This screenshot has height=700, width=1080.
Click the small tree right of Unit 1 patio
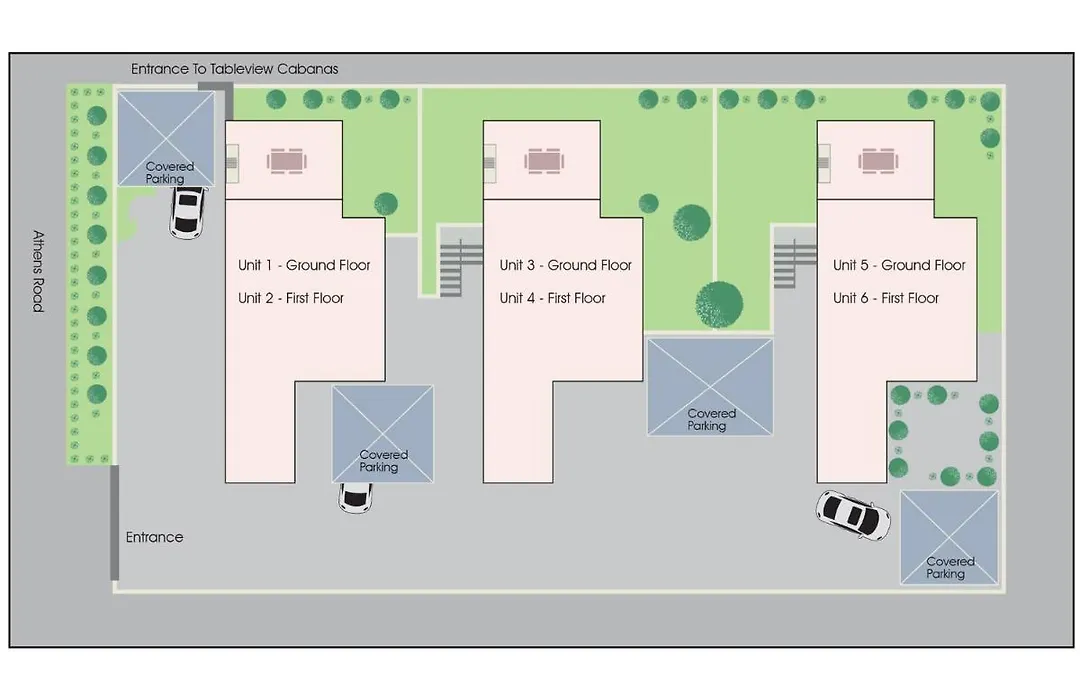pyautogui.click(x=386, y=204)
